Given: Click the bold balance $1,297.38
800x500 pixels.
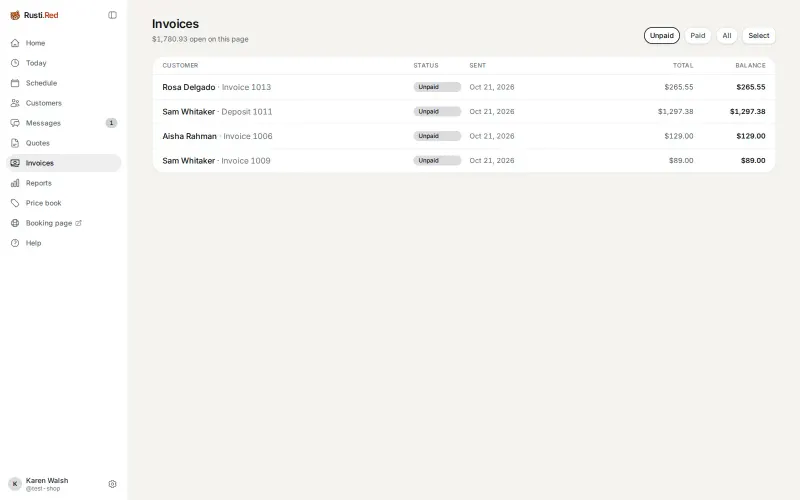Looking at the screenshot, I should [747, 112].
